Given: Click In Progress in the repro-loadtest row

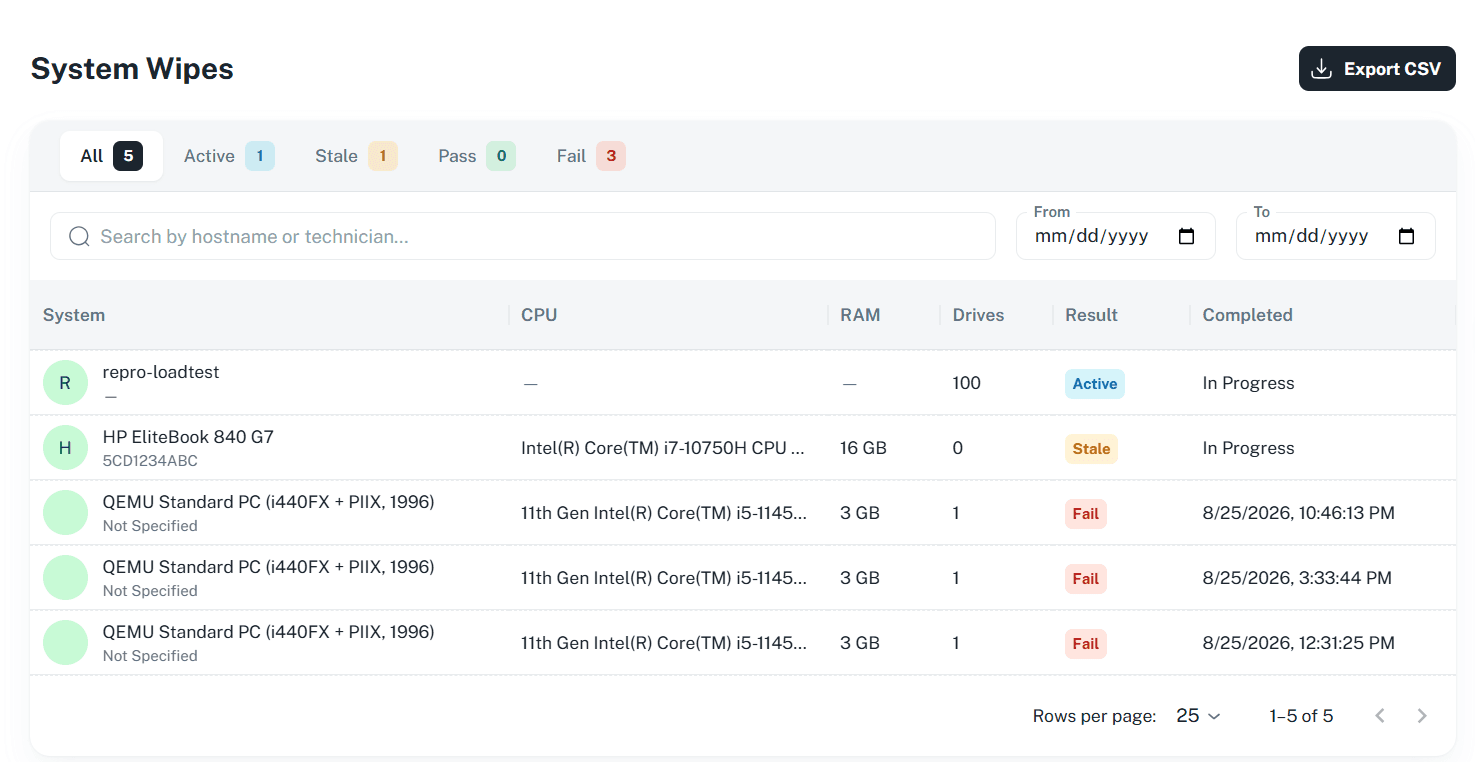Looking at the screenshot, I should (1248, 383).
